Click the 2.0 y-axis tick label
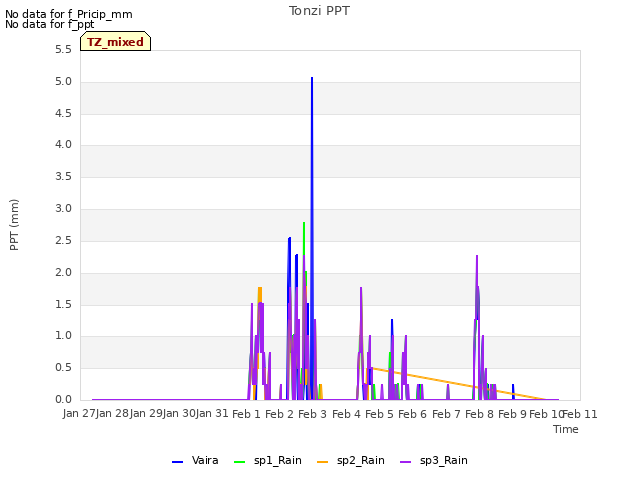640x480 pixels. click(63, 273)
